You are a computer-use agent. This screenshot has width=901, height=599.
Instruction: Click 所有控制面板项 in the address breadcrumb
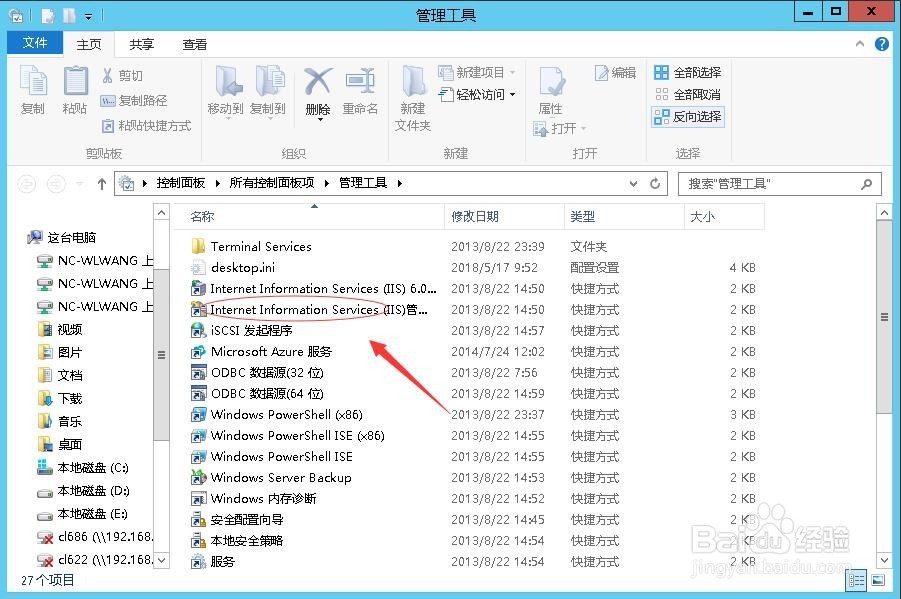(x=272, y=183)
